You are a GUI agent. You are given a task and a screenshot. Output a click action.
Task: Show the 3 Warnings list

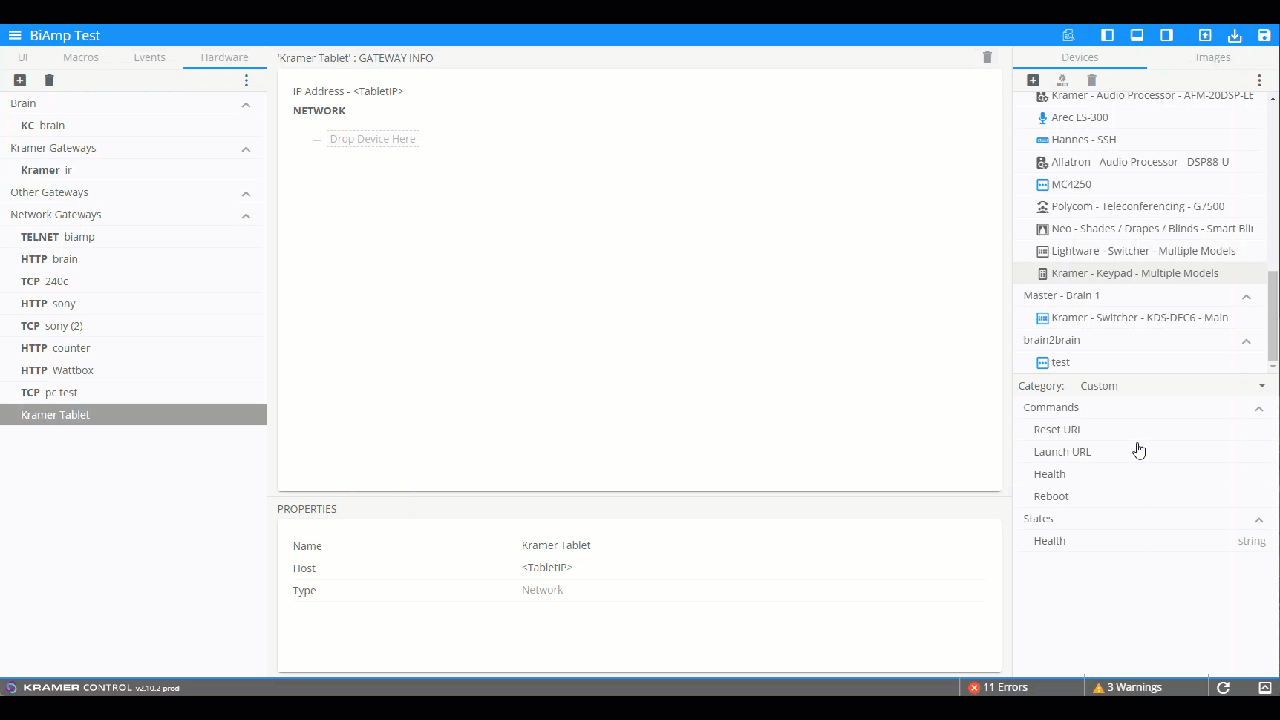1127,688
